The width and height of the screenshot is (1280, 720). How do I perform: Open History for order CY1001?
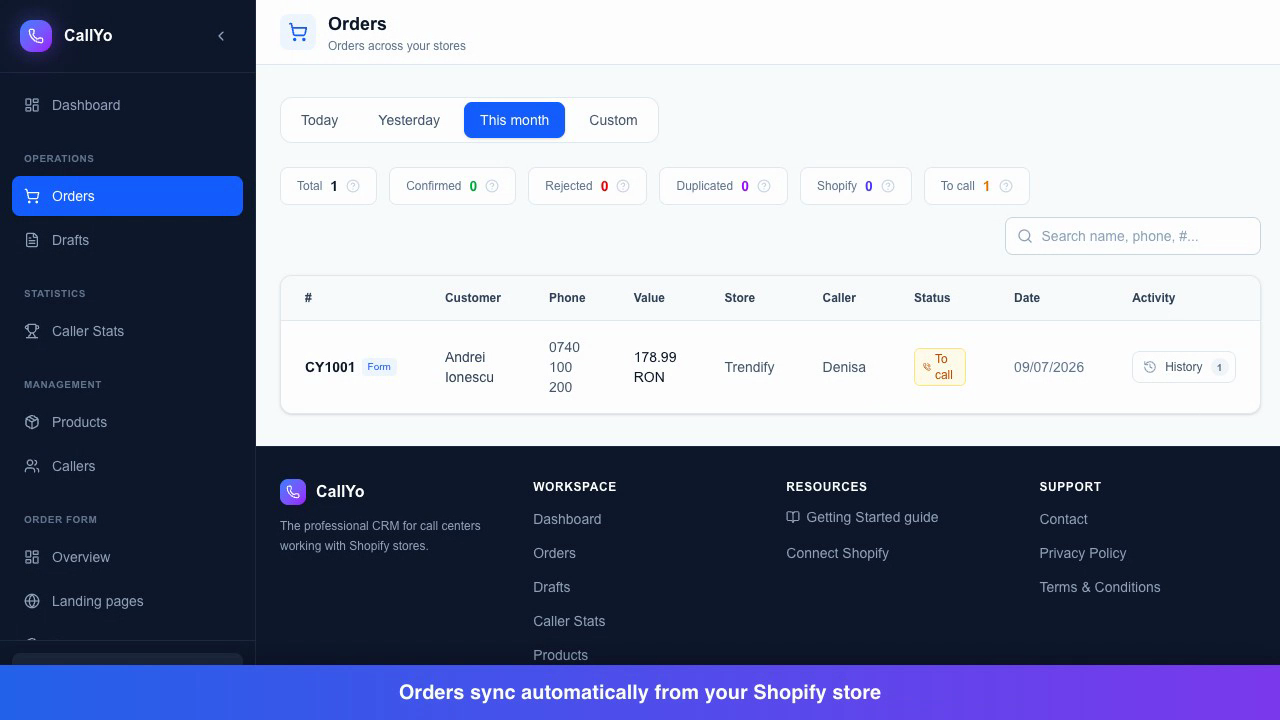[1184, 367]
